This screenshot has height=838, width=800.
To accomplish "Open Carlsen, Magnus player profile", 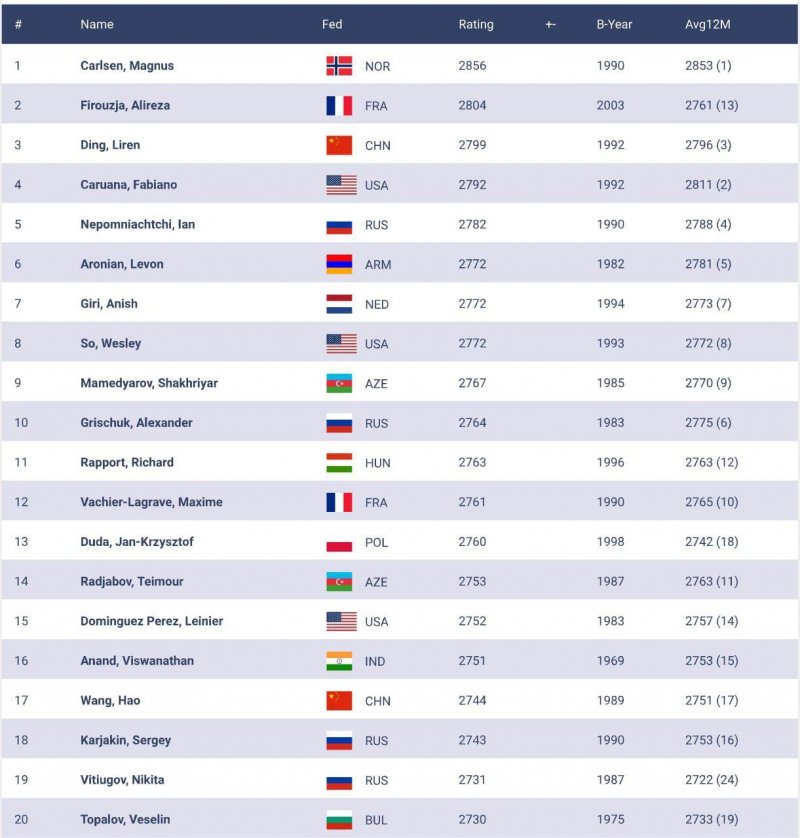I will coord(127,66).
